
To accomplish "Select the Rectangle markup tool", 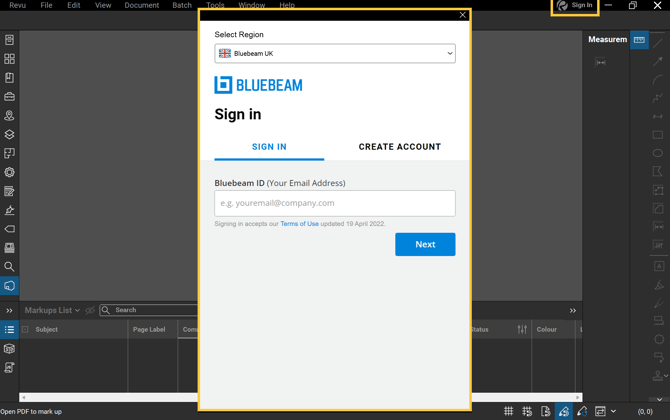I will pos(658,135).
